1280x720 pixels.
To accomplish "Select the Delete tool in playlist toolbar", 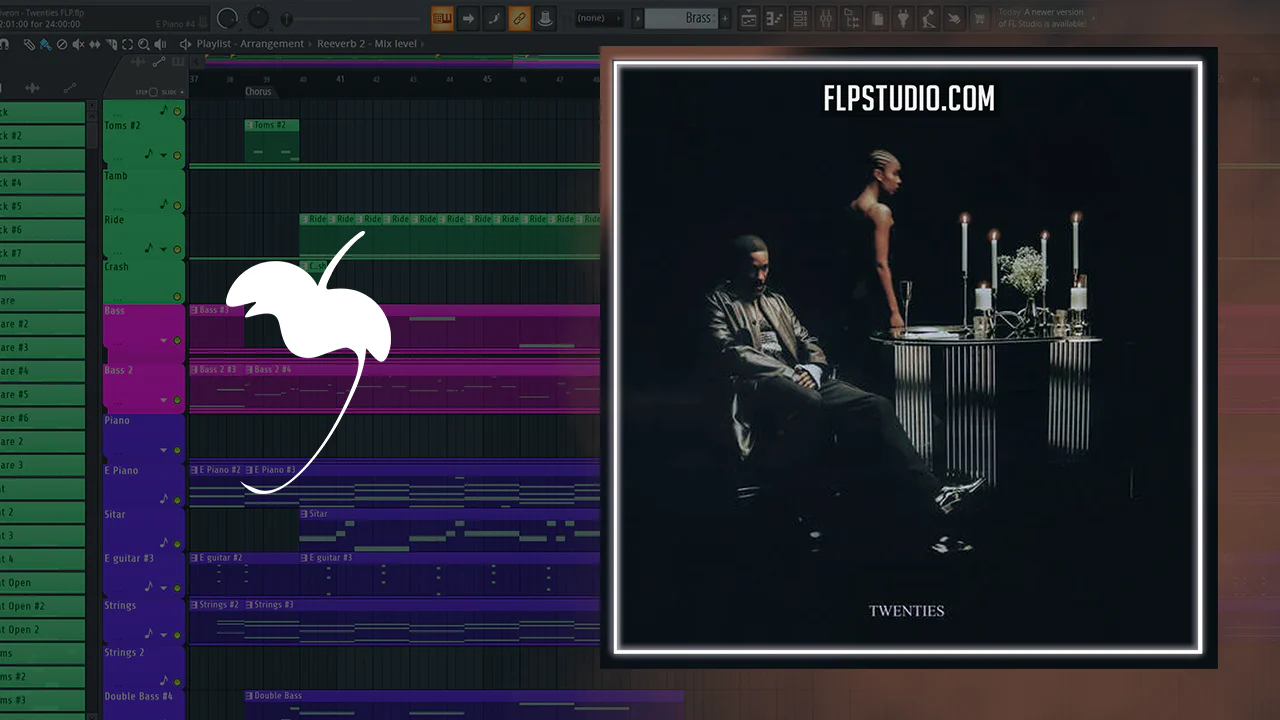I will (62, 44).
